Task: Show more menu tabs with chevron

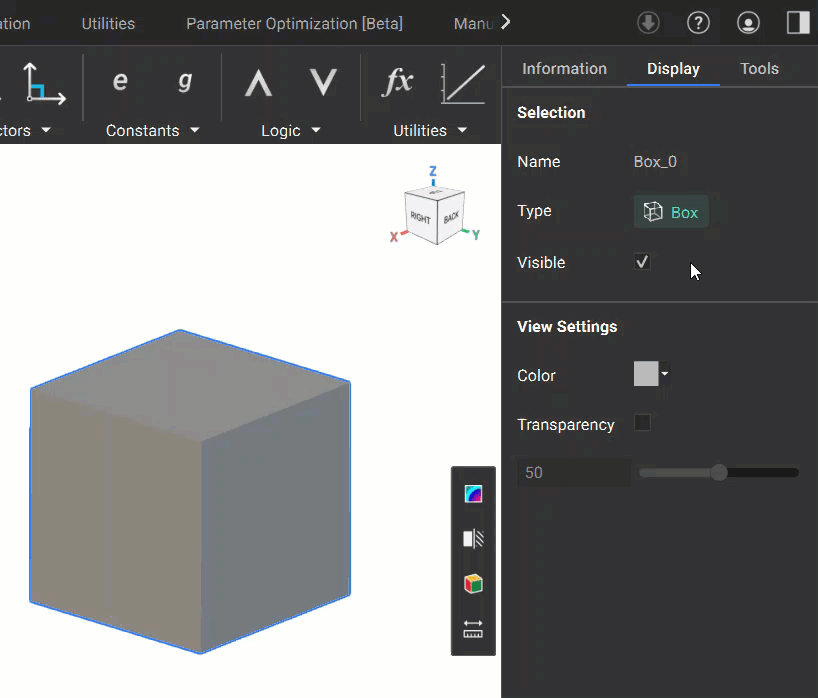Action: pos(506,22)
